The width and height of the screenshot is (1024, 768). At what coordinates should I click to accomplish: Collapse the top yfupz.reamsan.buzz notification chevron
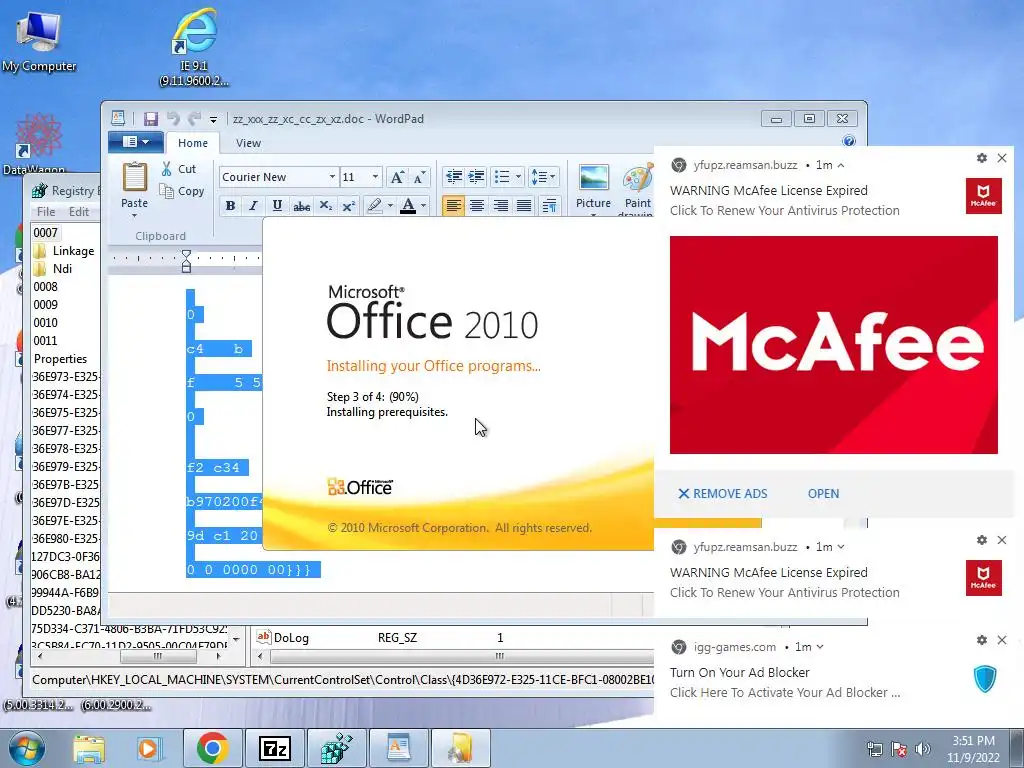point(840,165)
